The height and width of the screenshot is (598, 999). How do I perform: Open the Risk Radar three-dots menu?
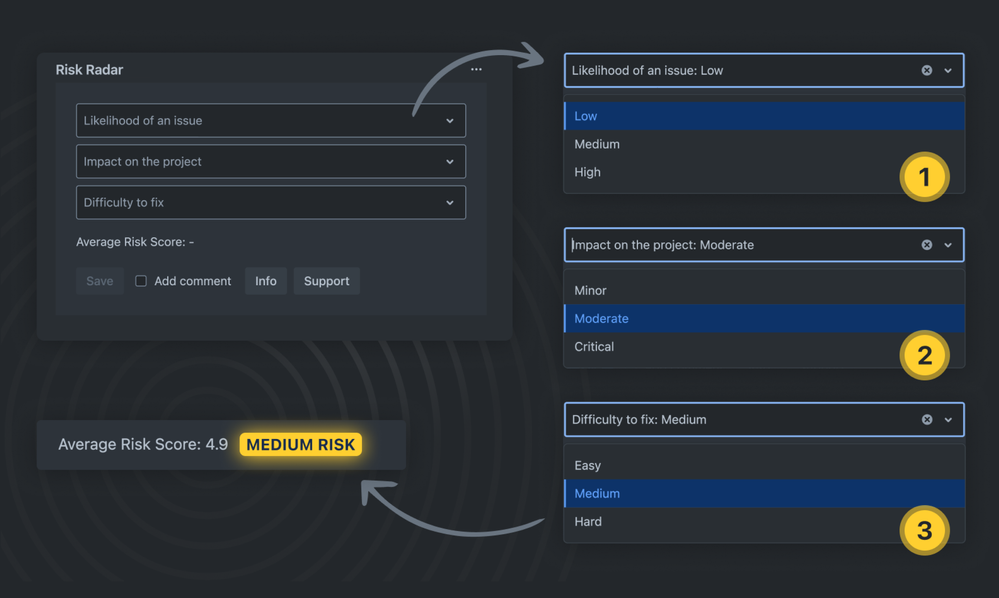click(476, 70)
